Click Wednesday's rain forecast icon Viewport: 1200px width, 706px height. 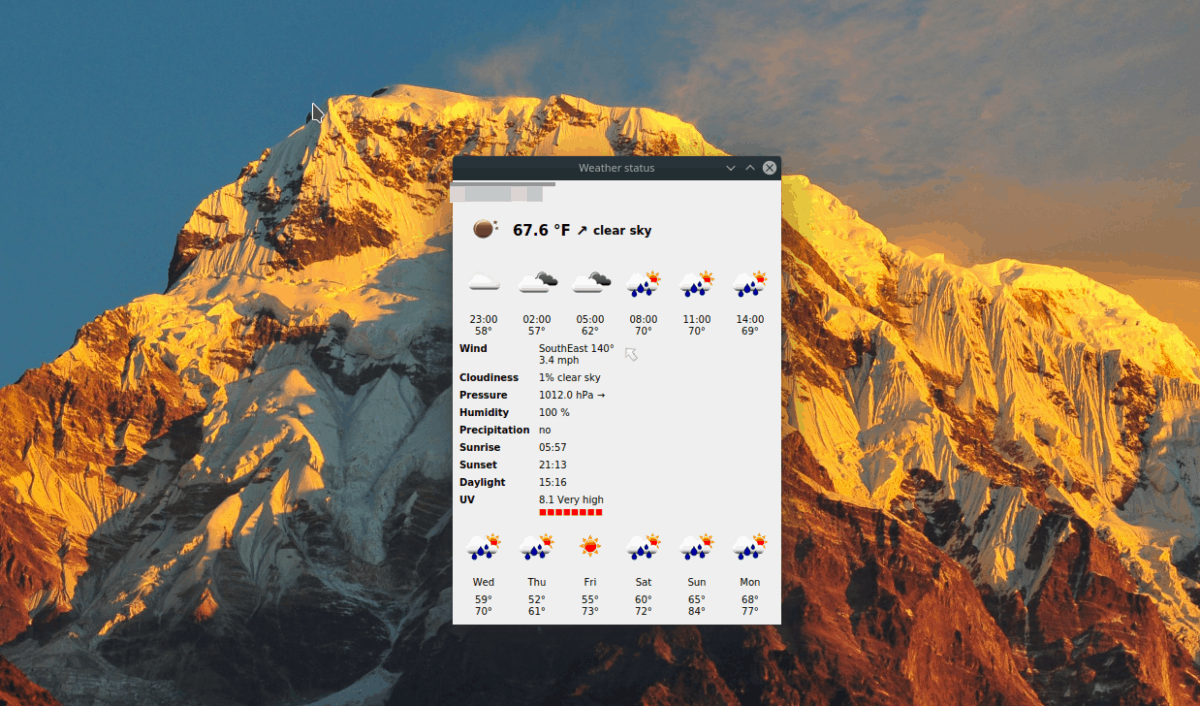[484, 547]
